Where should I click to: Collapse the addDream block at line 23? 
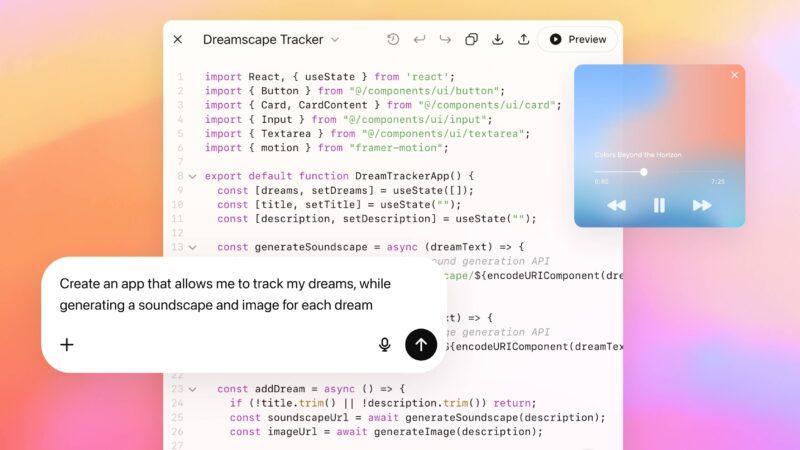[x=192, y=389]
